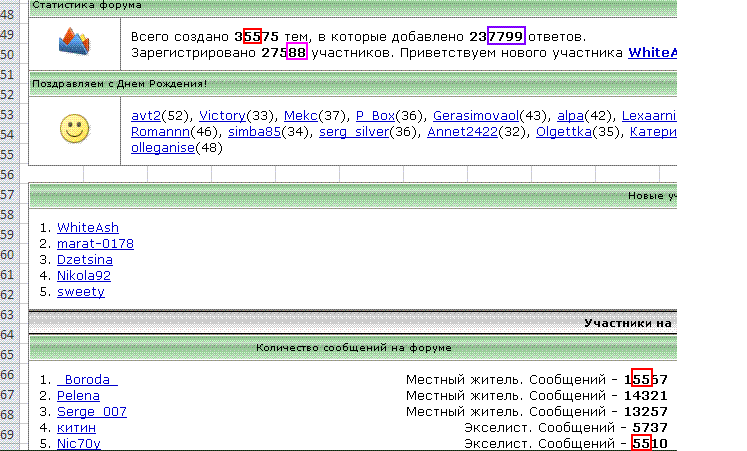The image size is (747, 451).
Task: Open the new member link after Приветствуем
Action: pos(653,52)
